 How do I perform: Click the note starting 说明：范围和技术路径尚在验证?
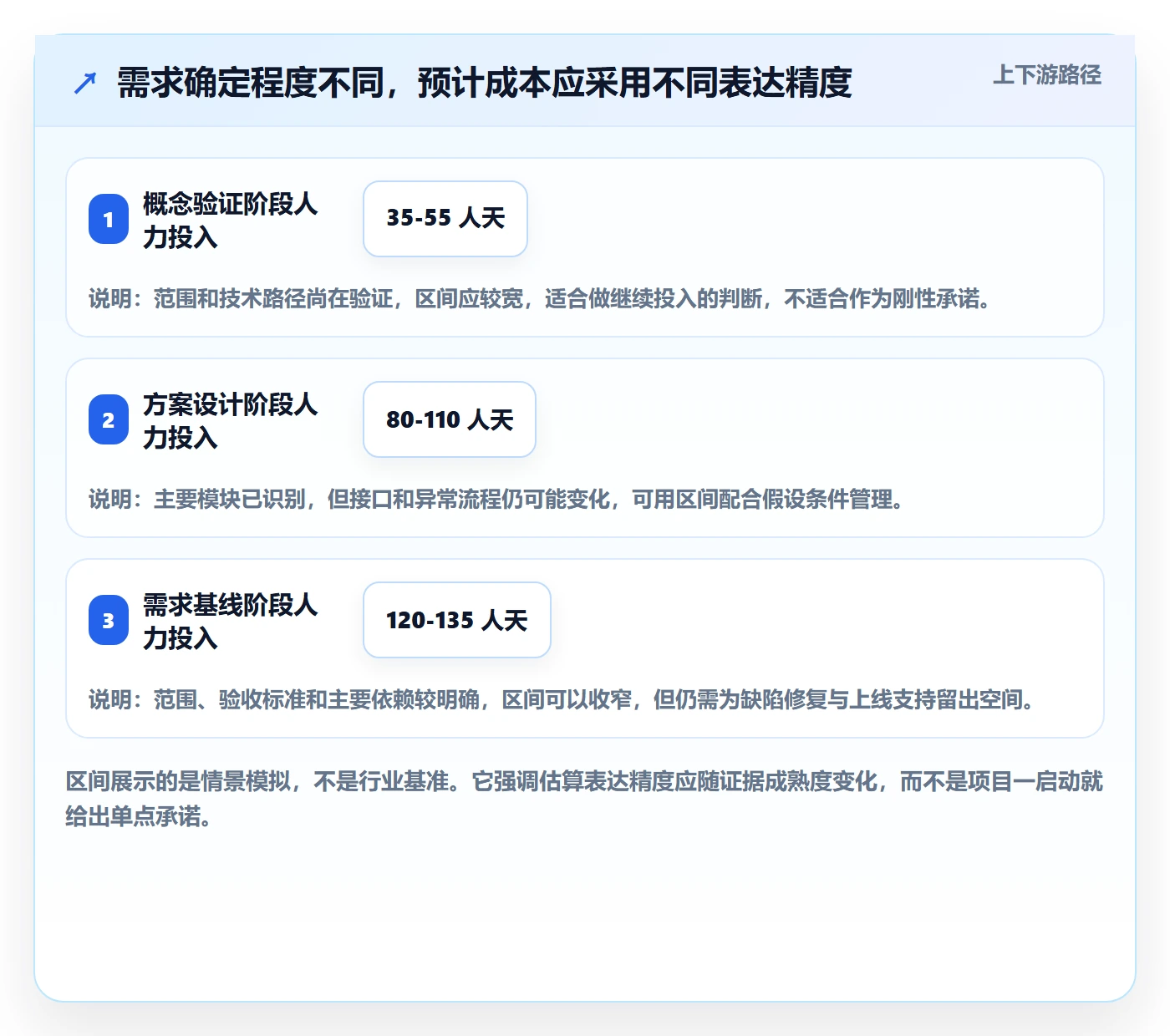click(541, 298)
